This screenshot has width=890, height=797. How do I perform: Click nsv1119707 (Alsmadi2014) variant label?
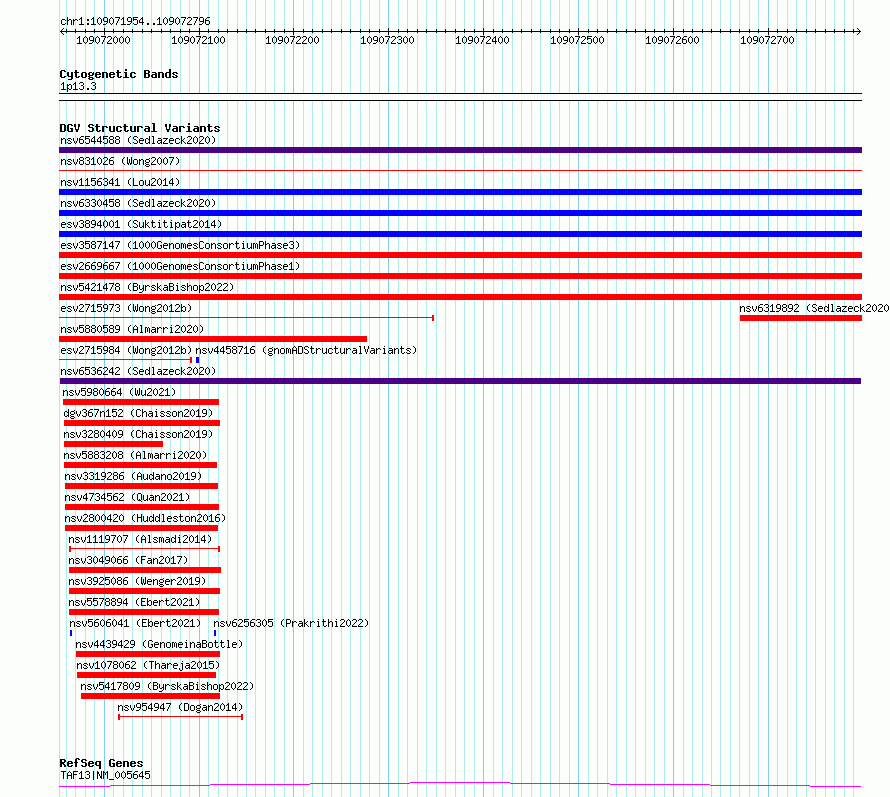[140, 539]
